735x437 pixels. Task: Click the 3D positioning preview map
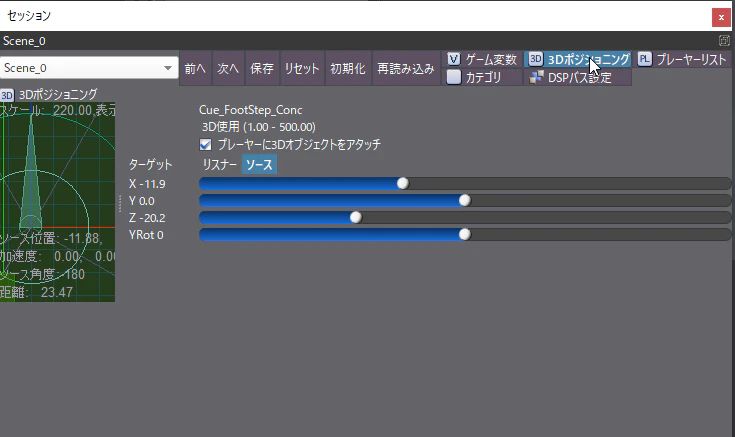point(57,202)
